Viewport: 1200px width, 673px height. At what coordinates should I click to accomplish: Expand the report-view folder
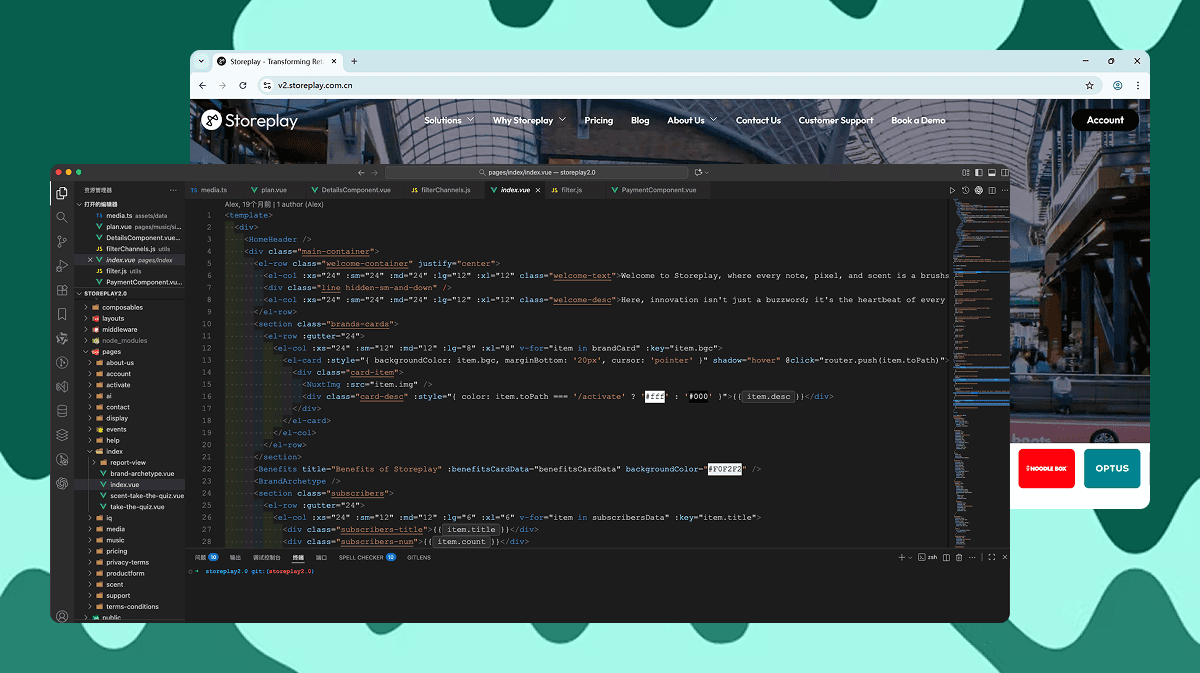point(128,463)
